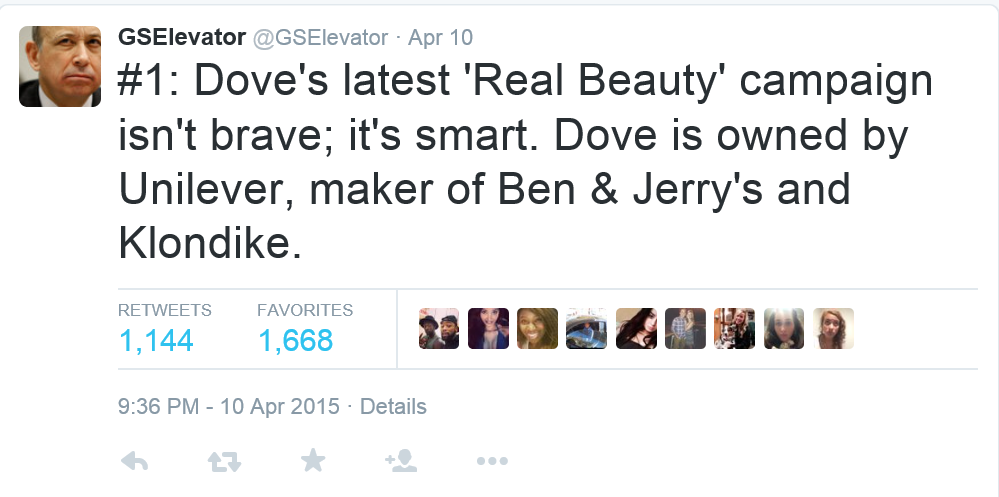This screenshot has height=497, width=999.
Task: Click the last user avatar in the row
Action: 833,328
